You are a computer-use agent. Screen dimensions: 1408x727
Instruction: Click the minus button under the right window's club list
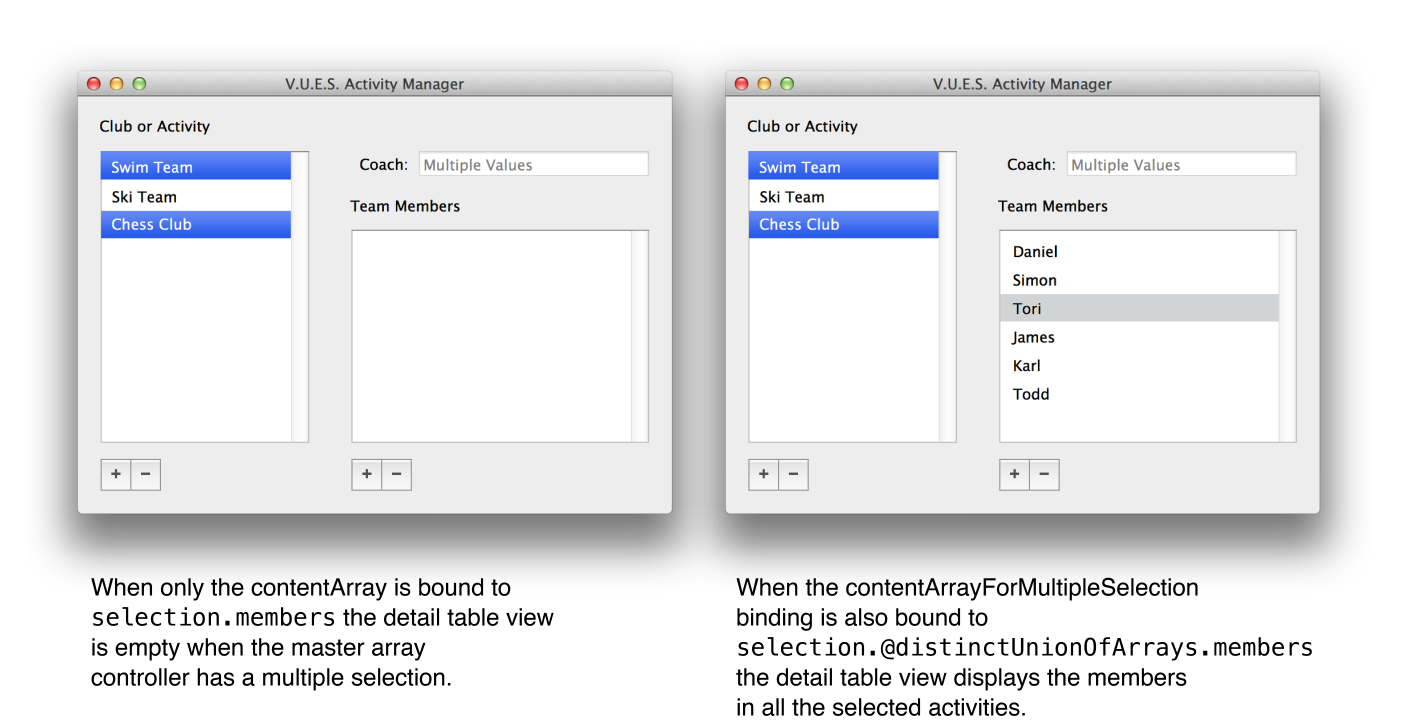[793, 475]
